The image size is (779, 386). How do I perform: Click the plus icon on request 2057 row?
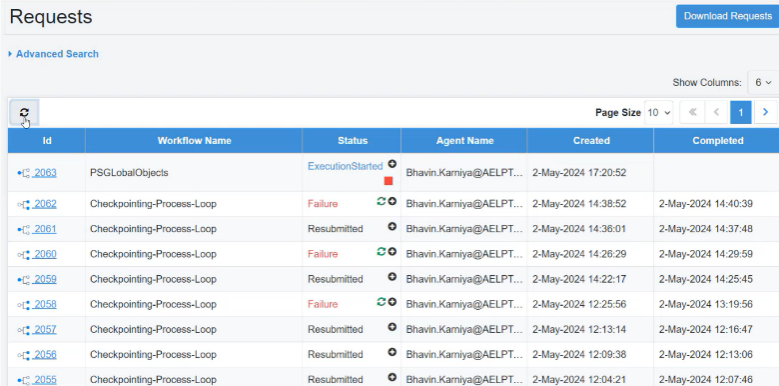point(392,326)
